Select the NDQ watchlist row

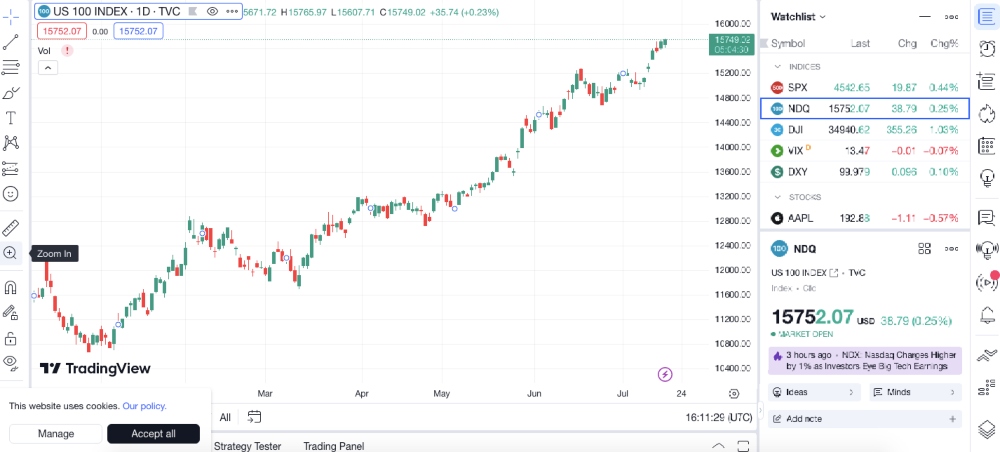click(x=865, y=108)
